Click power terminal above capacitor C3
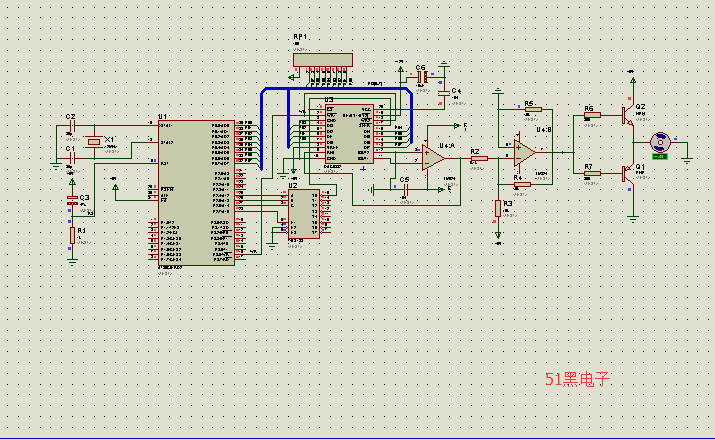The image size is (715, 440). click(72, 182)
